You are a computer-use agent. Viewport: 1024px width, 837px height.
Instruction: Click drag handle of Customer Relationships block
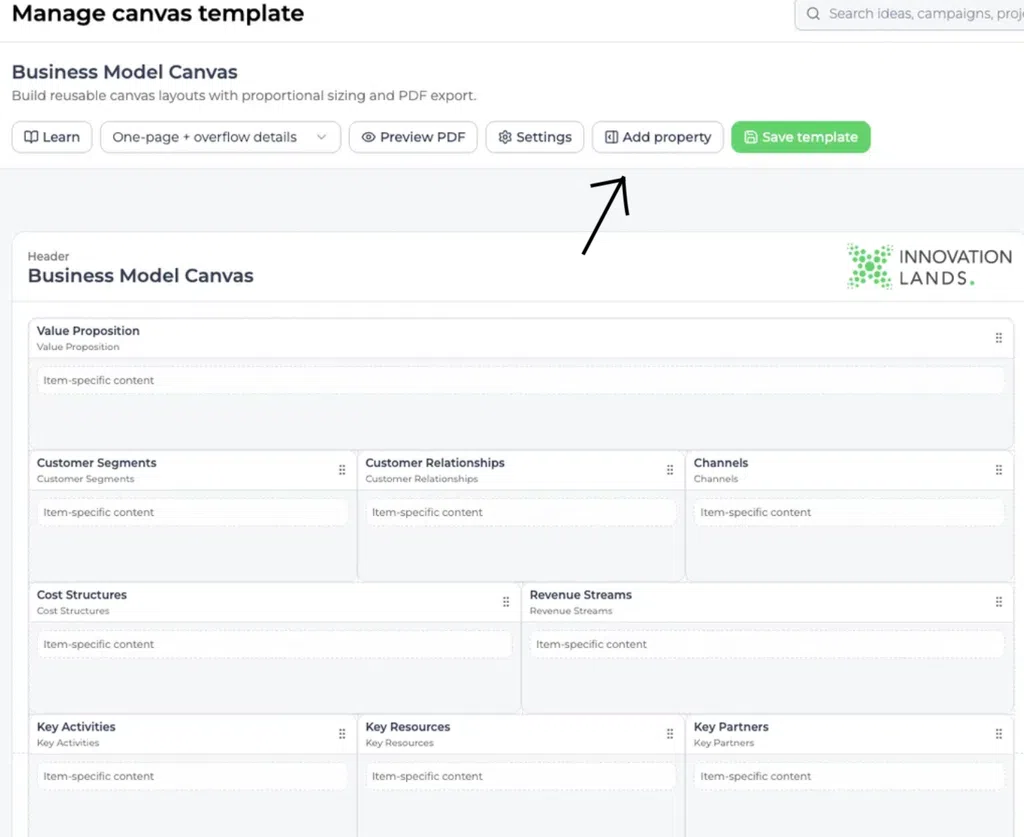click(670, 470)
